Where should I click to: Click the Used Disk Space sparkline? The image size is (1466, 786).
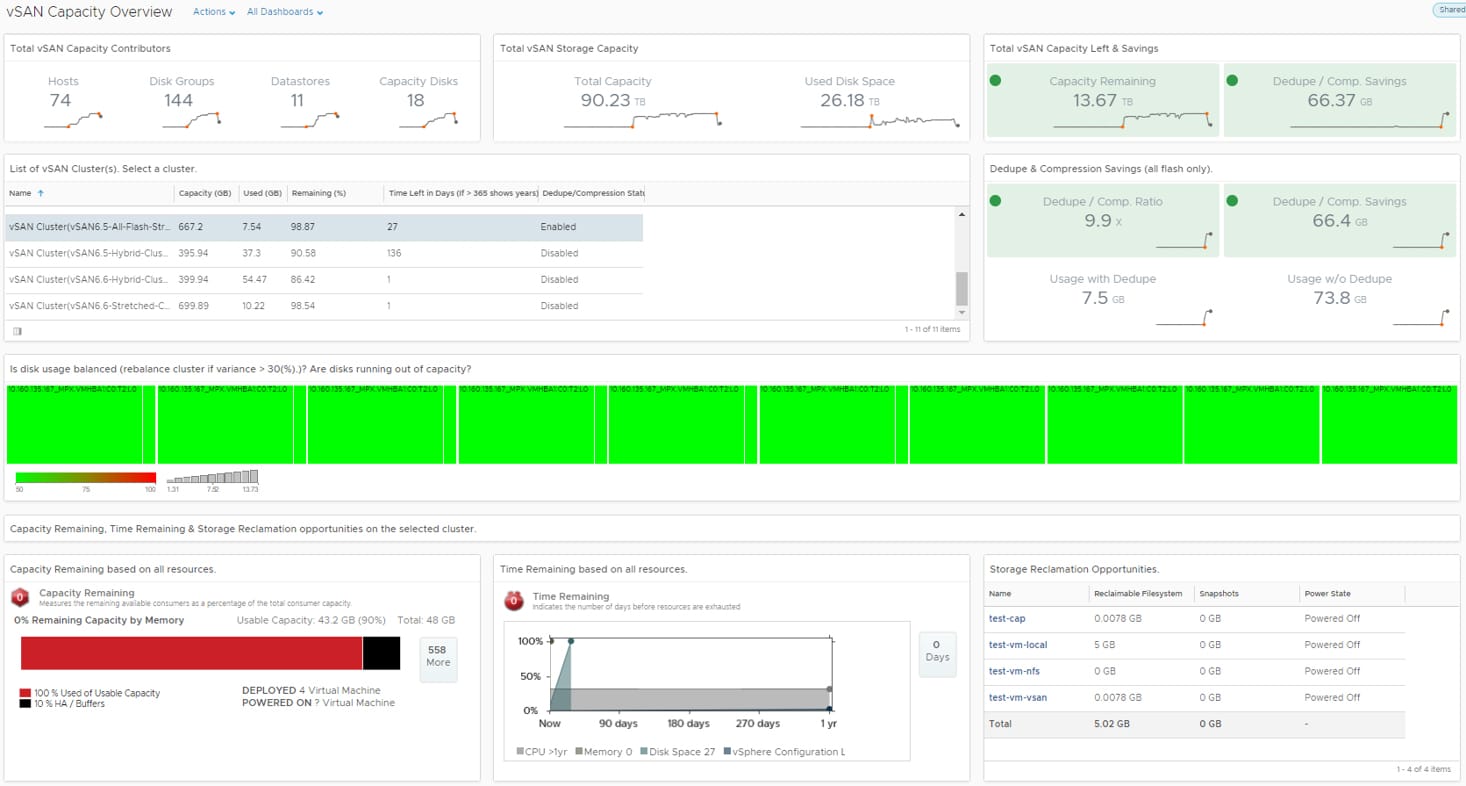point(880,121)
